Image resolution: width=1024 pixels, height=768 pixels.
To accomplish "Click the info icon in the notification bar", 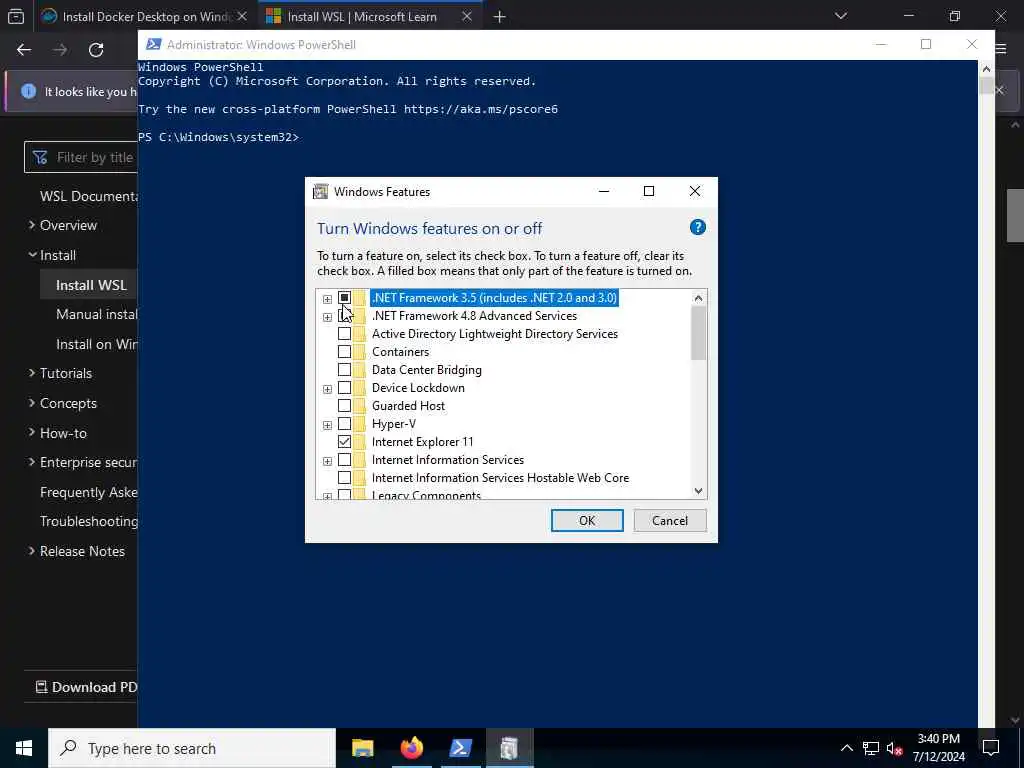I will pos(28,91).
